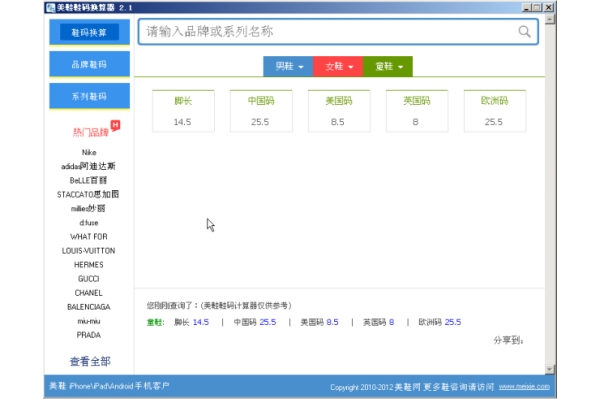Open the GUCCI brand link
Viewport: 600px width, 400px height.
pyautogui.click(x=89, y=279)
